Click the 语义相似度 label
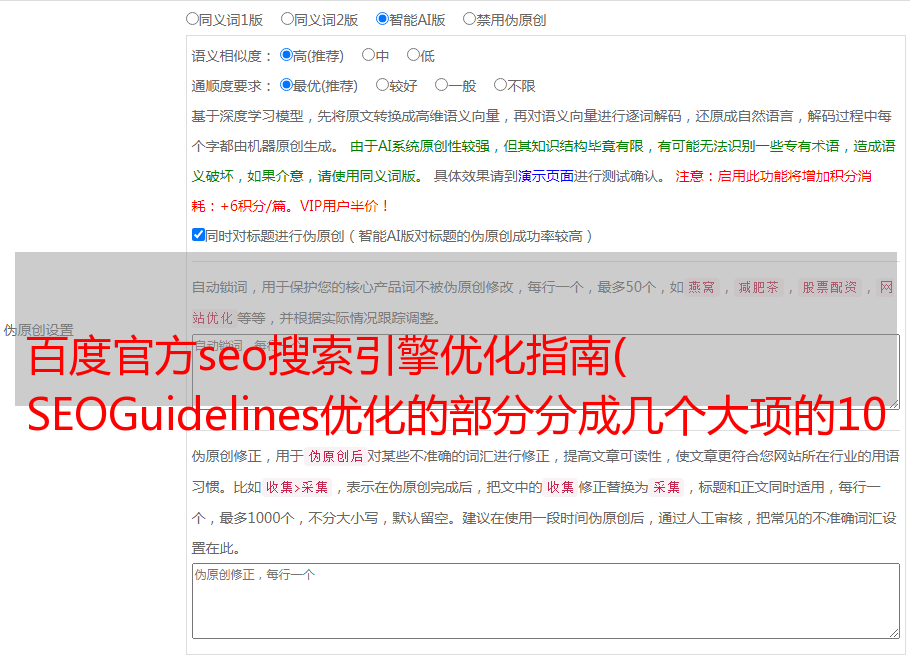This screenshot has height=658, width=911. [232, 56]
